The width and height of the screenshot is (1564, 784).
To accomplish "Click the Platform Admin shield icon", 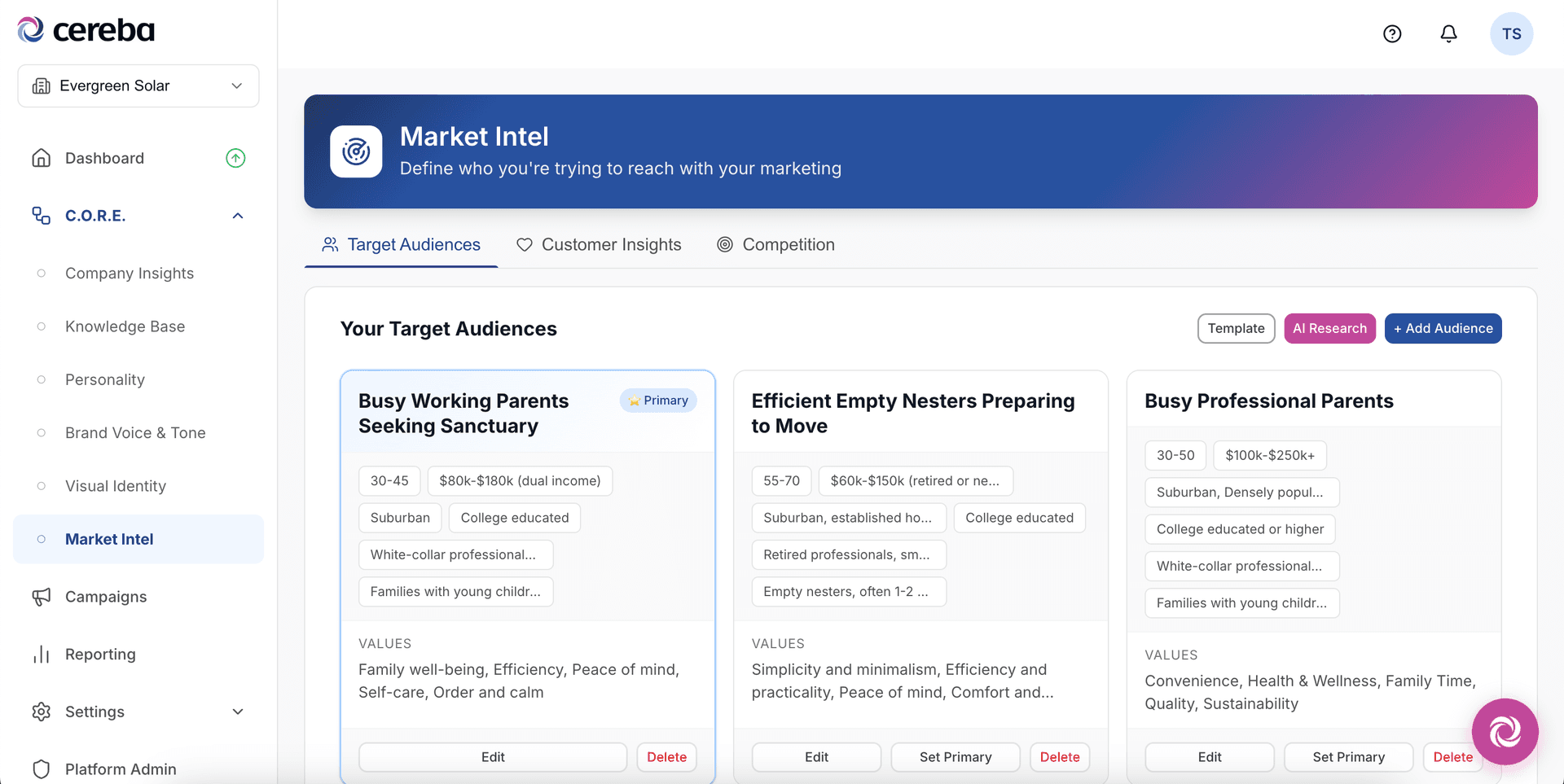I will point(42,769).
